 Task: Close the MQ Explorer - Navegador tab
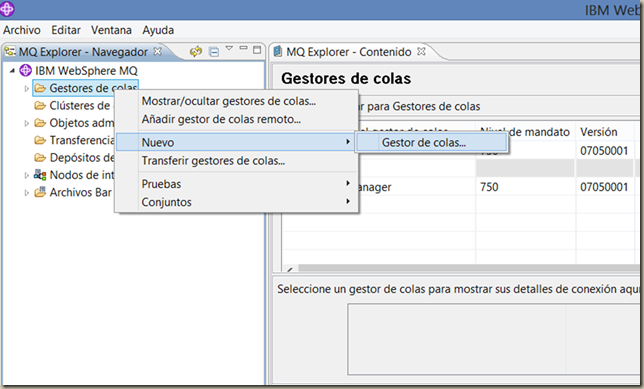[x=157, y=51]
